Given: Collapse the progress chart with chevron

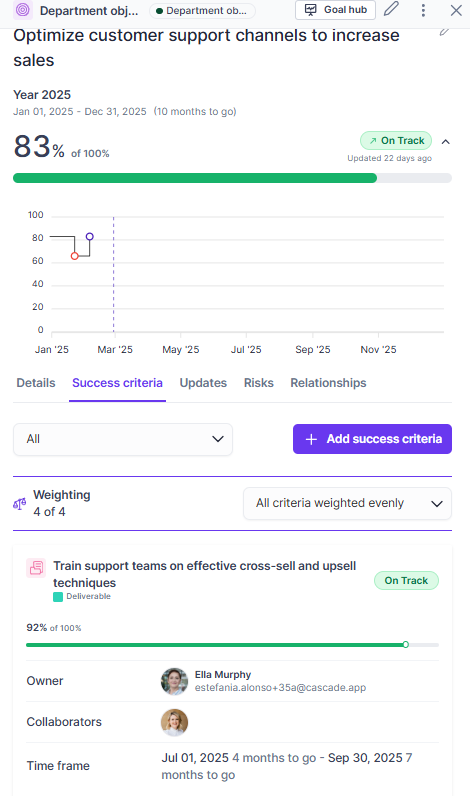Looking at the screenshot, I should [446, 142].
